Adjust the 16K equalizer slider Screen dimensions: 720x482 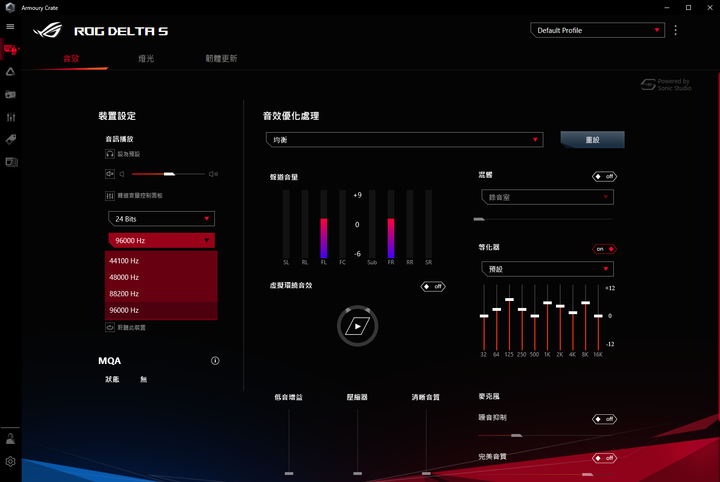point(598,316)
